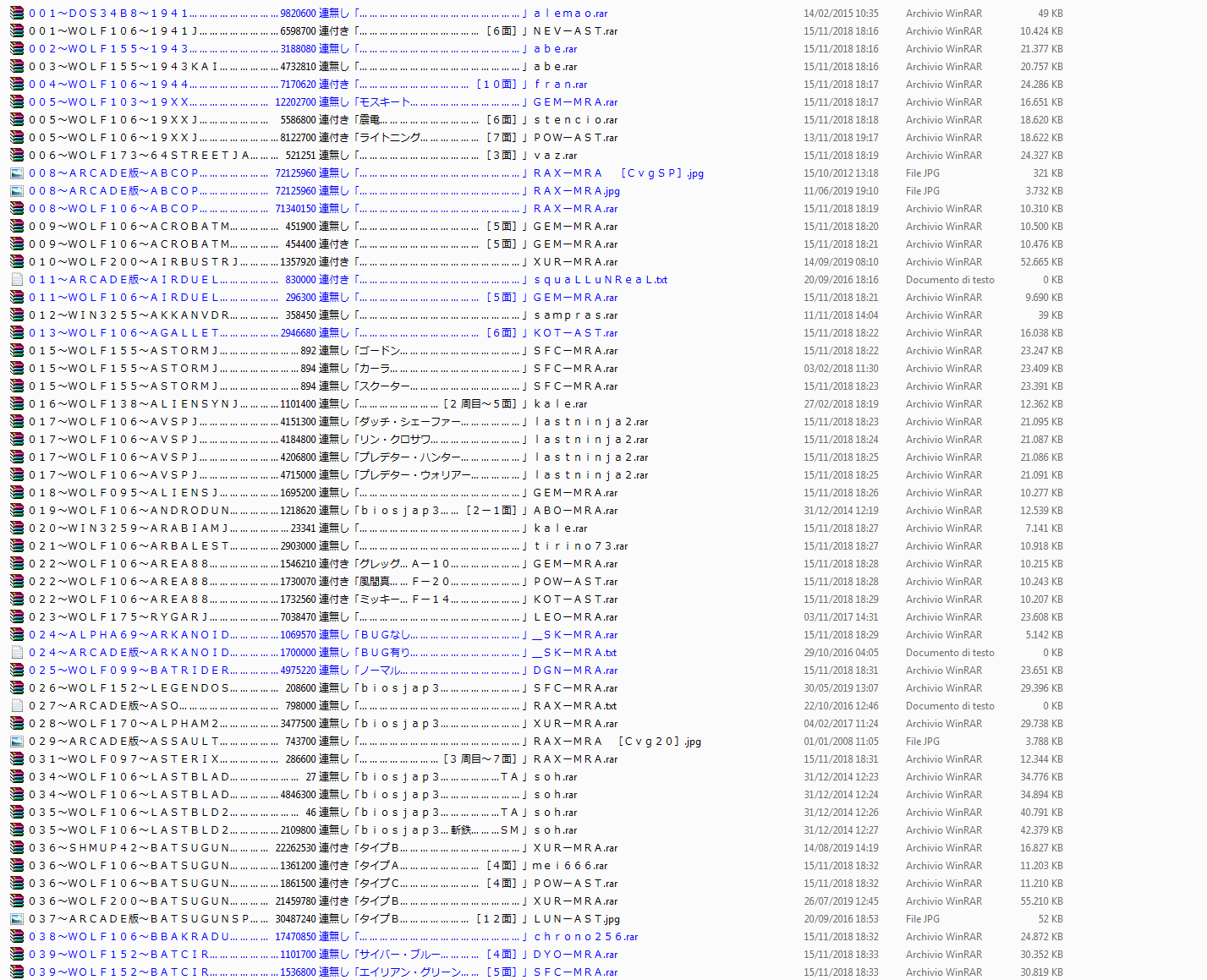Click the archive icon of stencio.rar
This screenshot has width=1207, height=980.
[x=17, y=120]
